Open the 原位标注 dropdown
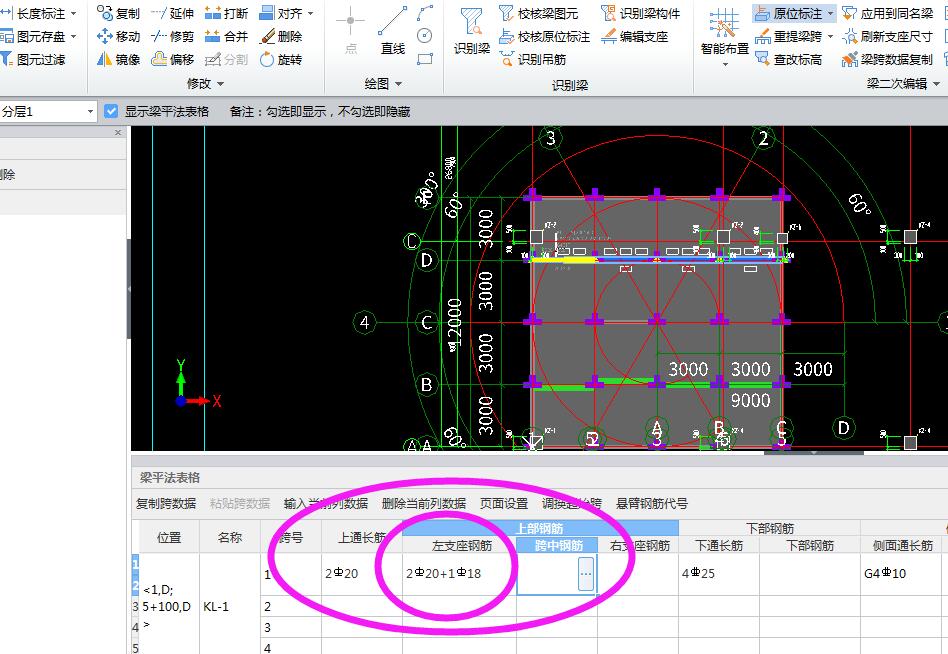 [x=831, y=13]
